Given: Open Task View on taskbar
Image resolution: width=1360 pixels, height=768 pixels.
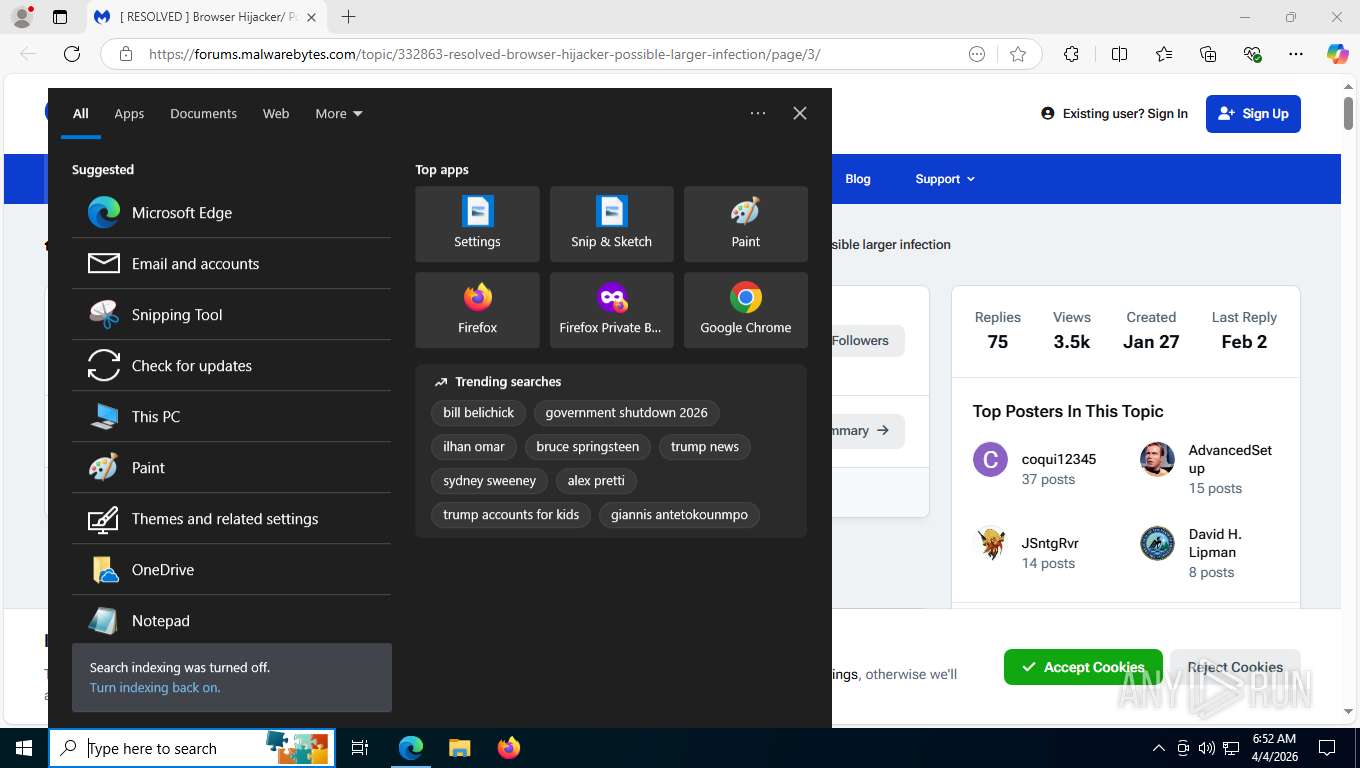Looking at the screenshot, I should [x=360, y=748].
